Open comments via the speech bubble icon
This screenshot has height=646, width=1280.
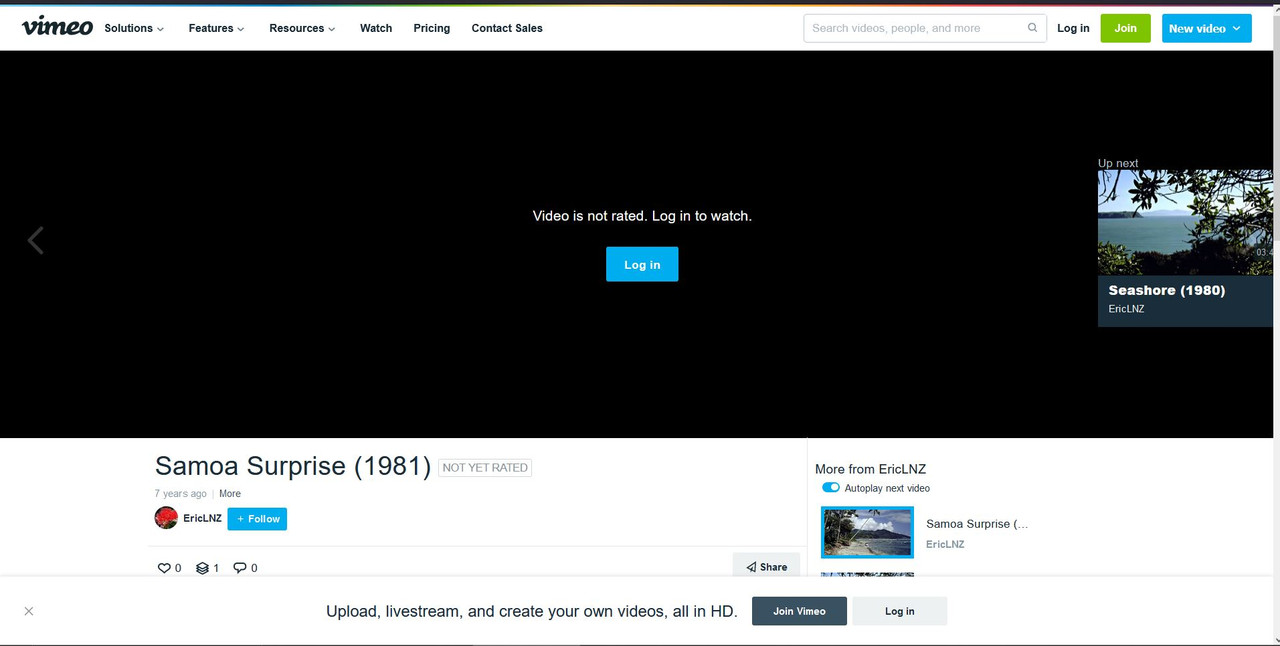(x=240, y=568)
